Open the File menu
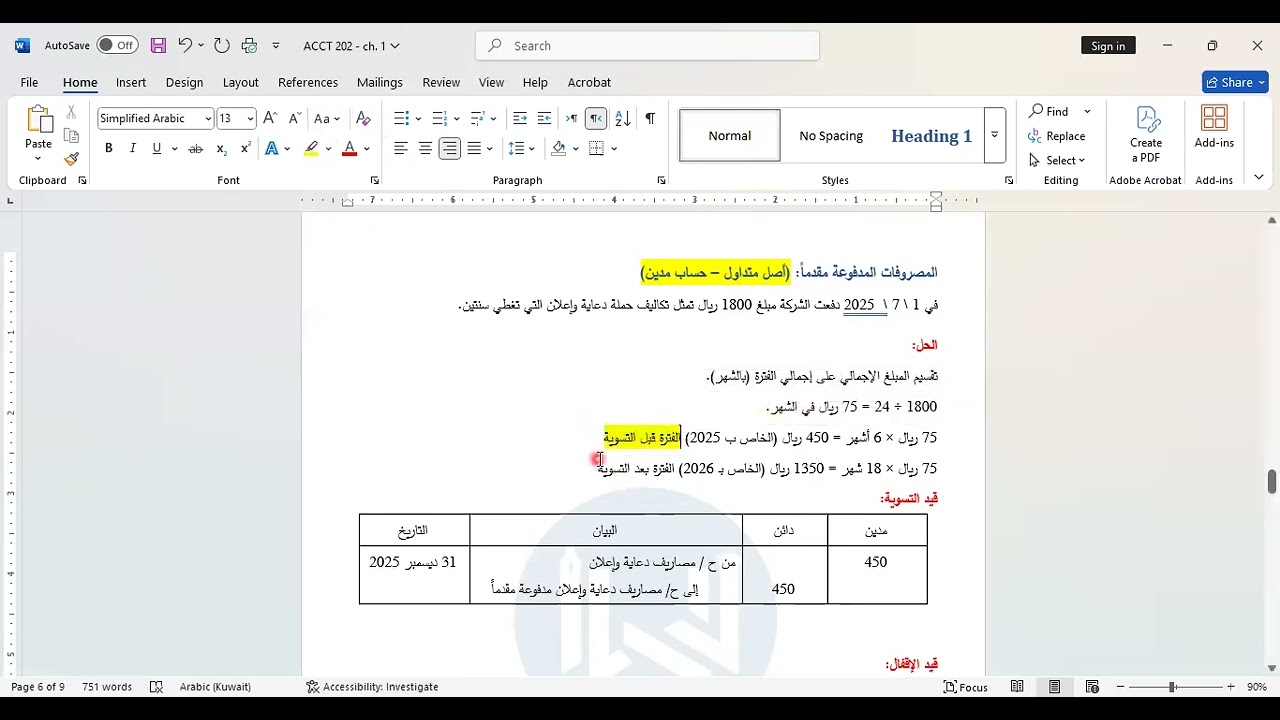This screenshot has width=1280, height=720. (x=29, y=82)
